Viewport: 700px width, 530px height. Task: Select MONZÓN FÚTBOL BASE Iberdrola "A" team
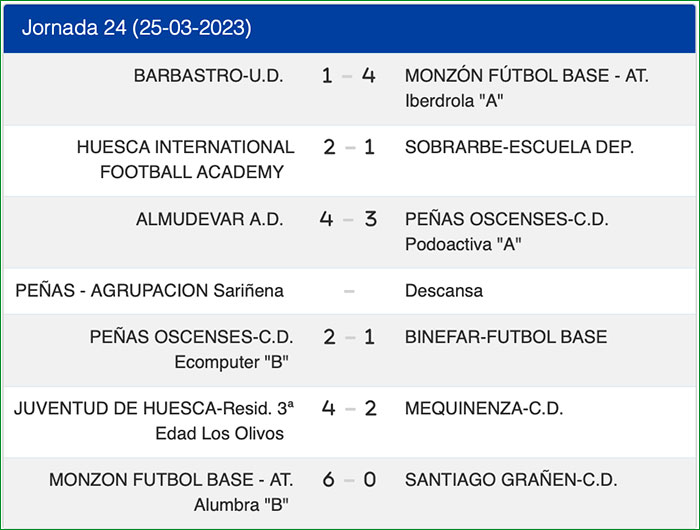(x=526, y=88)
